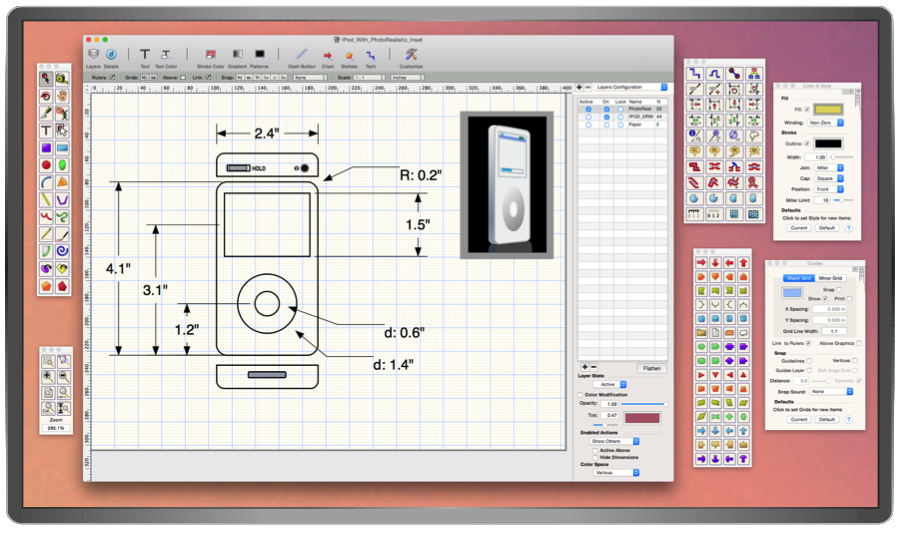Toggle the Outline checkbox in Color & Style

807,144
